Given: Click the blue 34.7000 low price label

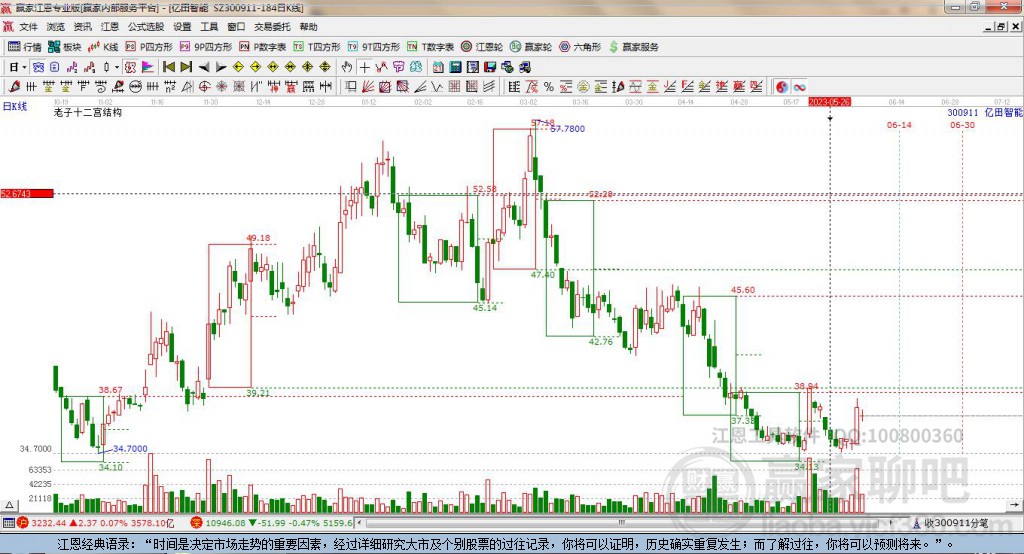Looking at the screenshot, I should point(130,448).
